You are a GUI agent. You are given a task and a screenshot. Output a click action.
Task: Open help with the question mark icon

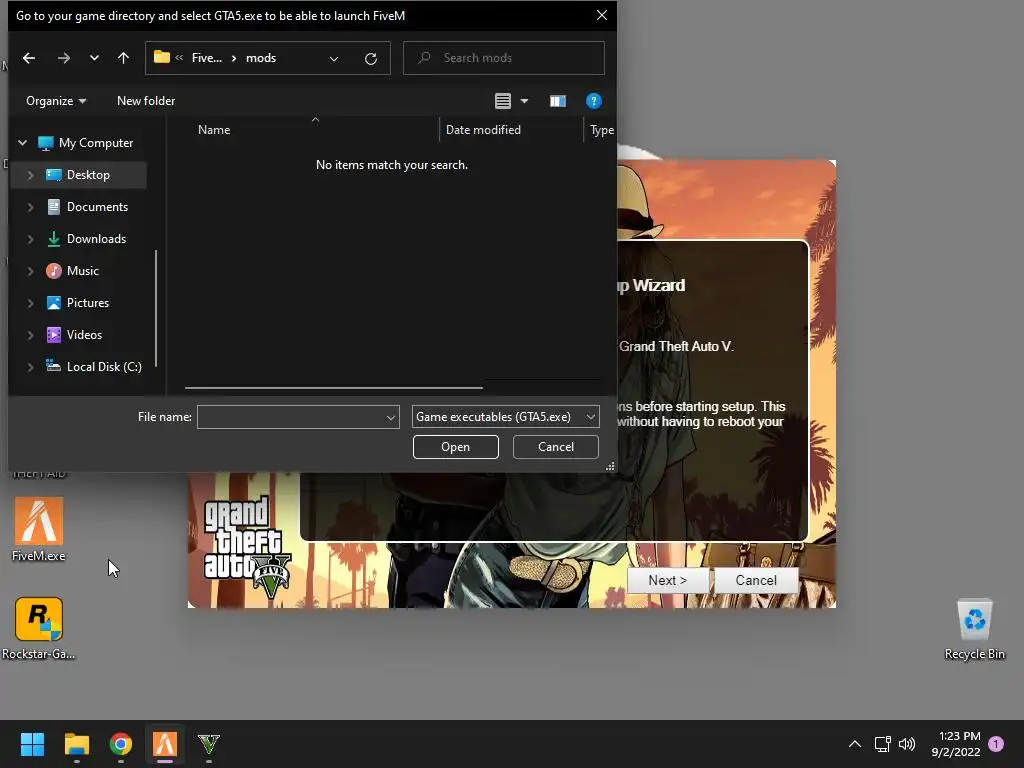594,101
